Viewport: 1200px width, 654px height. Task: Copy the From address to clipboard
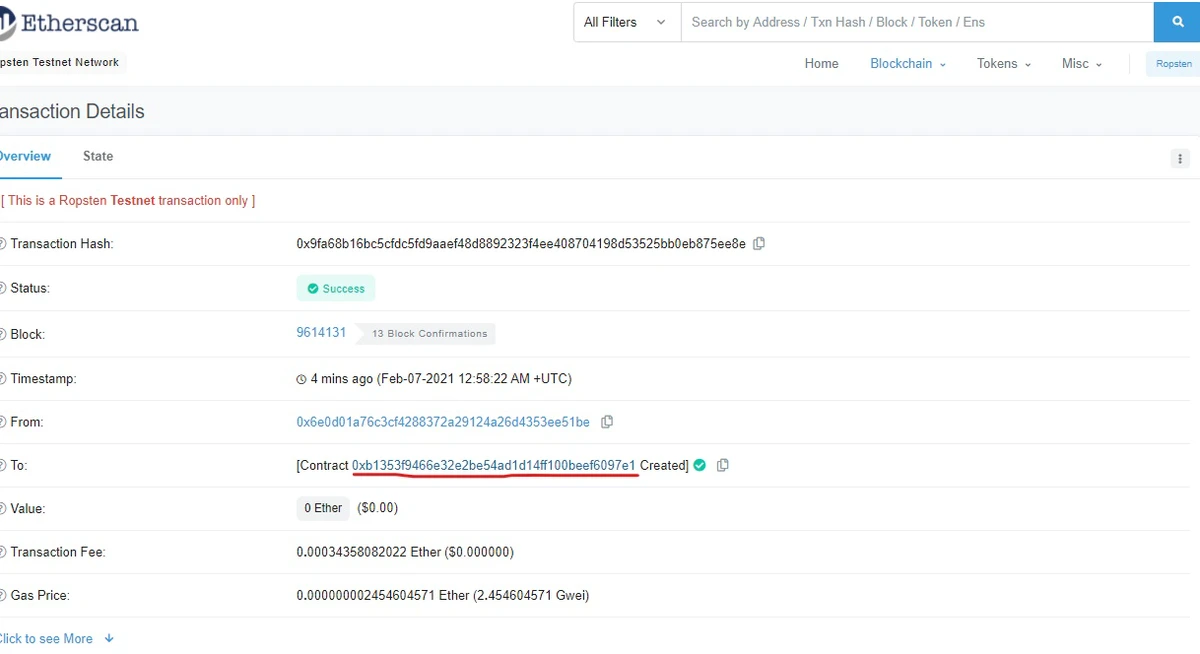click(x=607, y=422)
